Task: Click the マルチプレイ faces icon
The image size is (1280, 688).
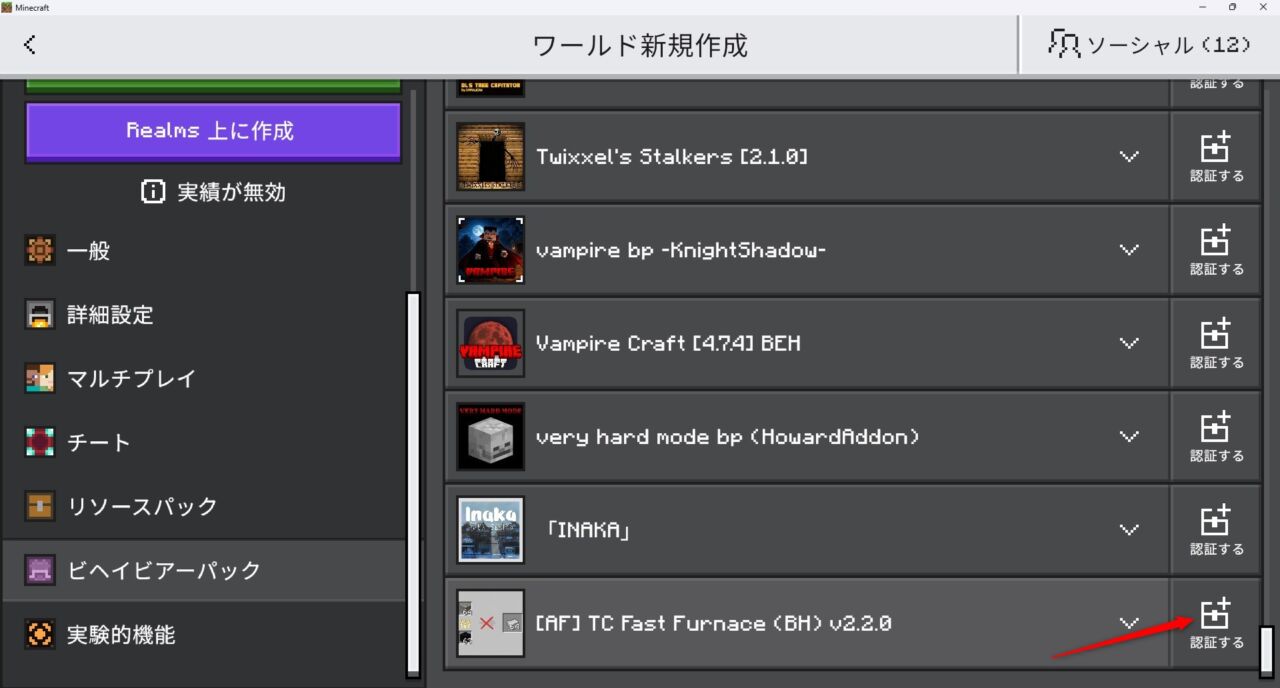Action: (x=40, y=379)
